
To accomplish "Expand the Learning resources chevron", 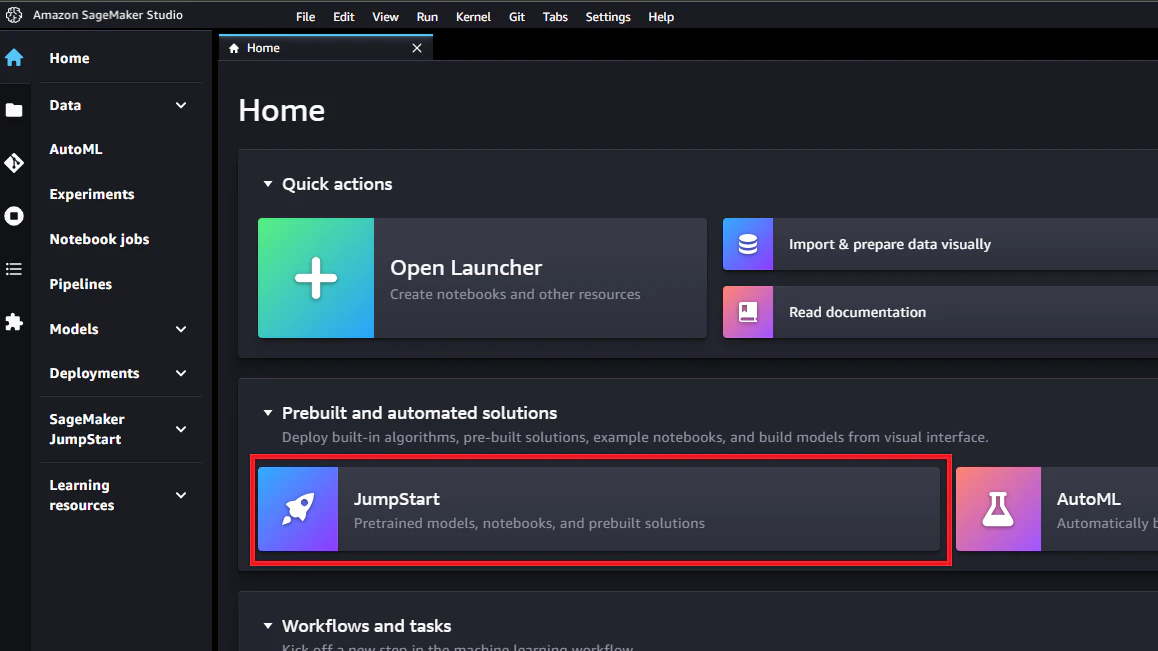I will (181, 495).
